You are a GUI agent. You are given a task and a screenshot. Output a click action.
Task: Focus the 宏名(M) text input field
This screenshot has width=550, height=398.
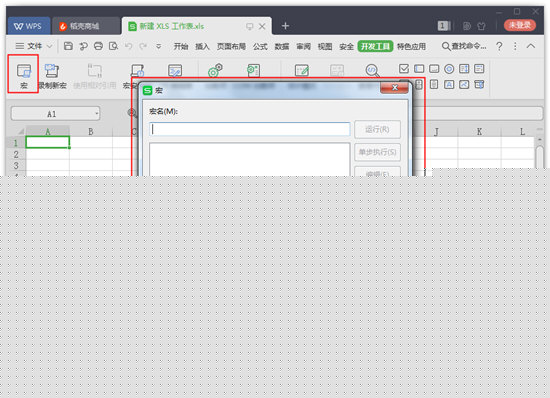(250, 129)
